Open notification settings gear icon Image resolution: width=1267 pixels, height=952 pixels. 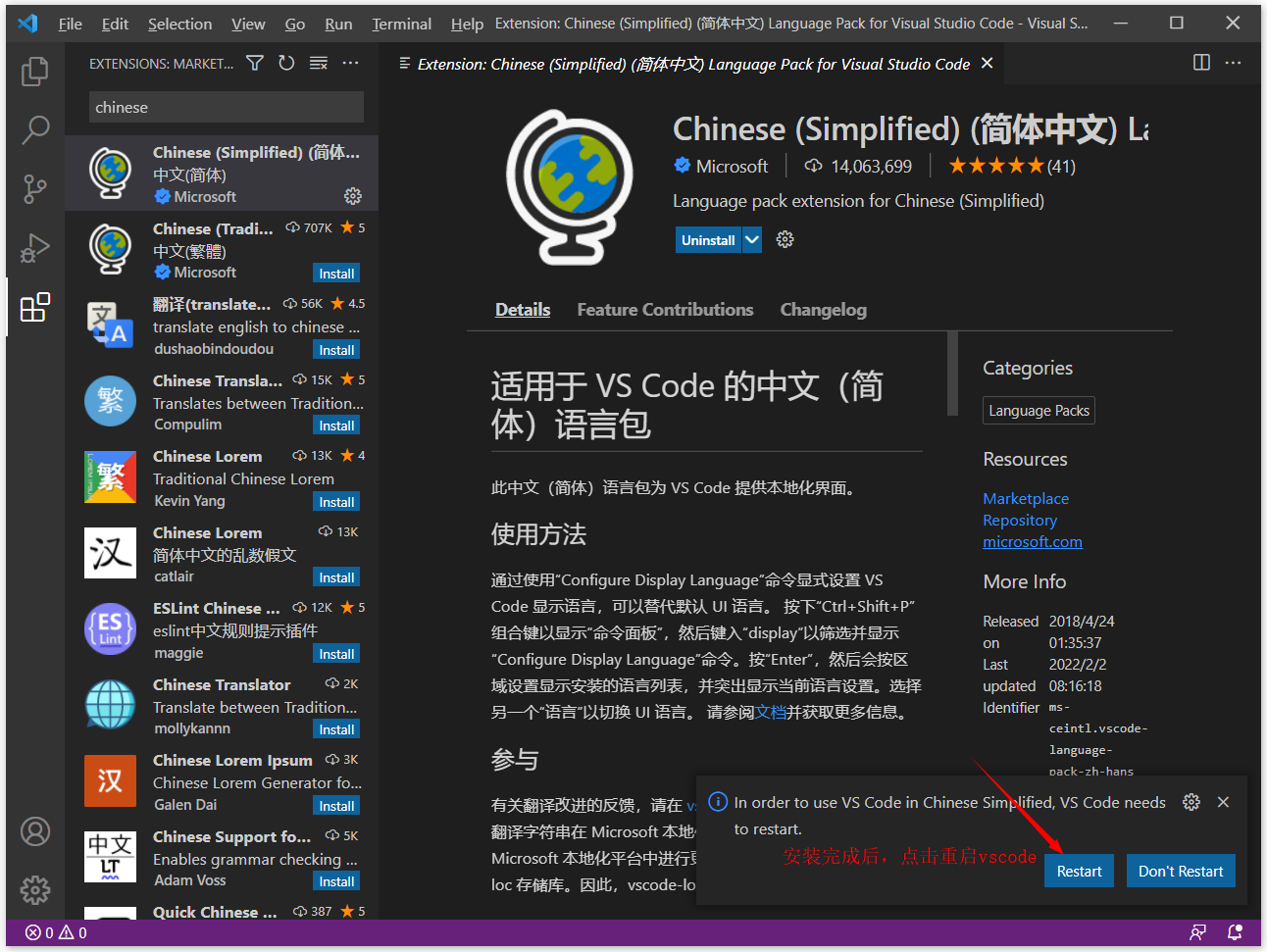[1191, 802]
